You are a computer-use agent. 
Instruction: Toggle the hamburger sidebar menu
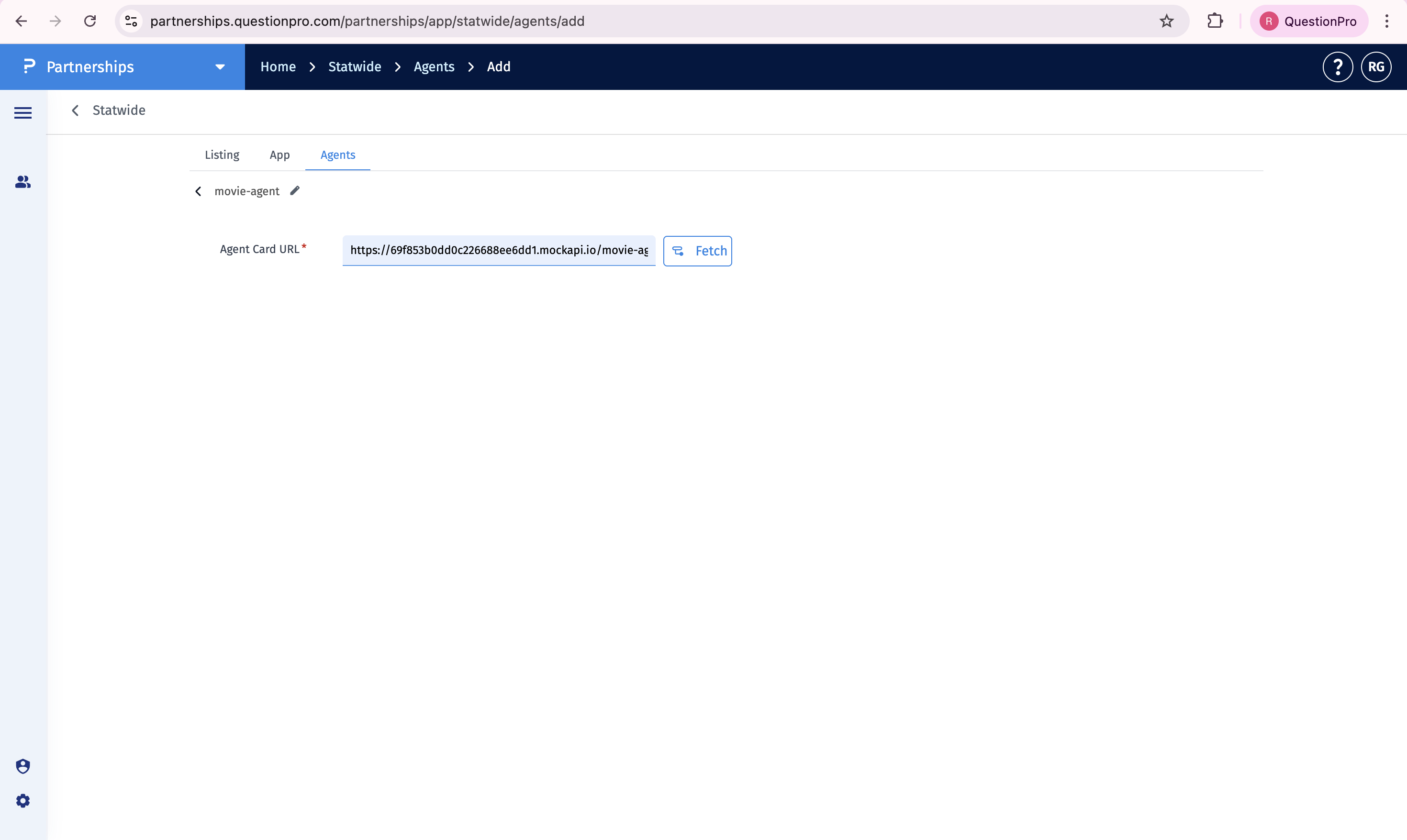pos(22,112)
